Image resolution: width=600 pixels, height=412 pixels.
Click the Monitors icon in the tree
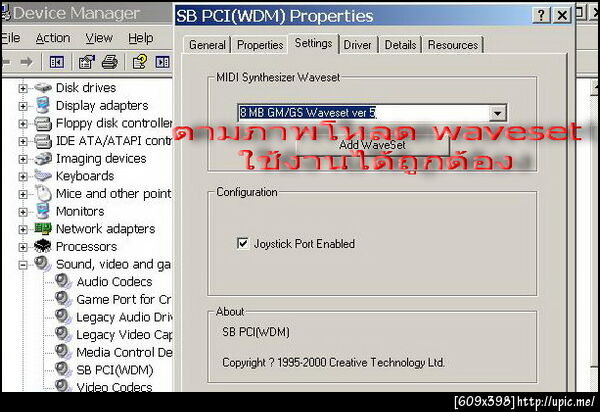tap(43, 211)
